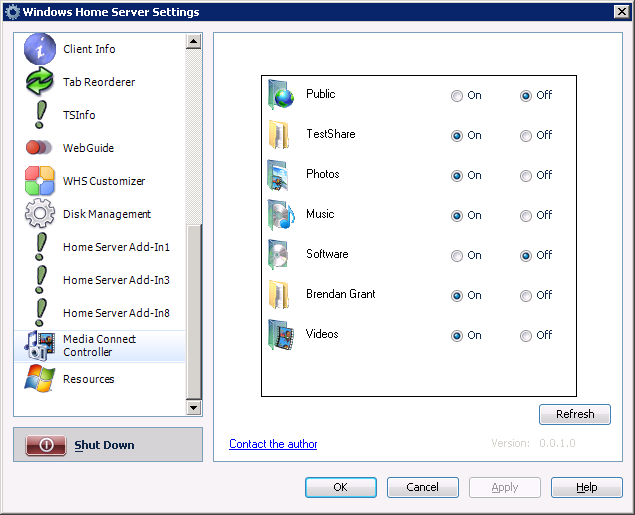Click the WHS Customizer colored squares icon

point(40,181)
